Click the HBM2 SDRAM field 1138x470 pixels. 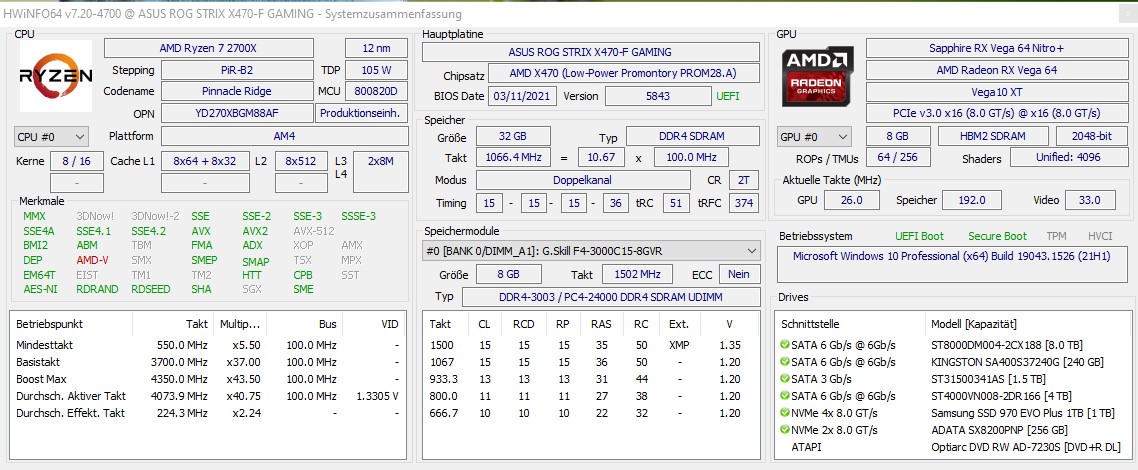993,136
